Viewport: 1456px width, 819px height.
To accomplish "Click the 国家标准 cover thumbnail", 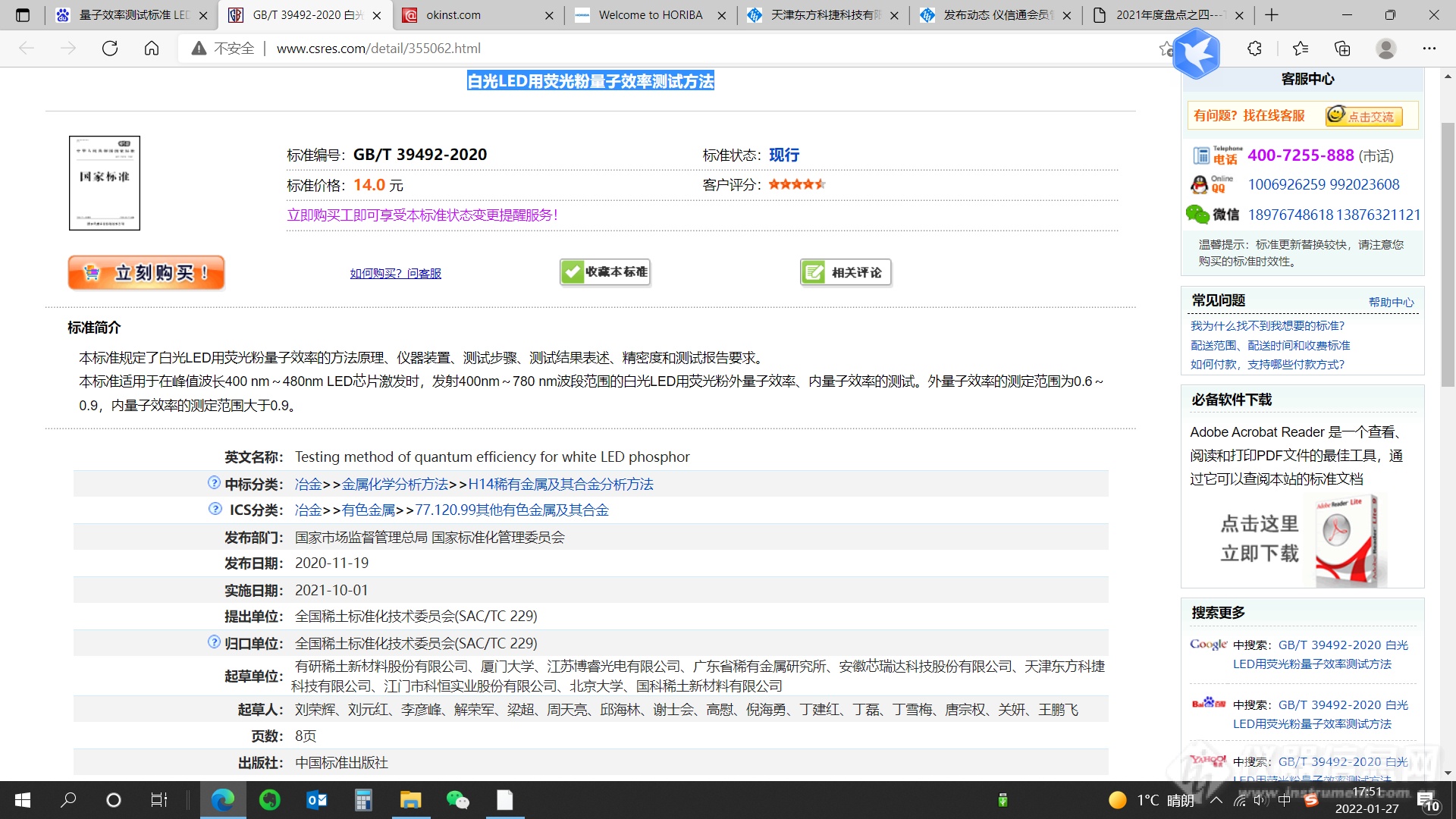I will [x=105, y=183].
